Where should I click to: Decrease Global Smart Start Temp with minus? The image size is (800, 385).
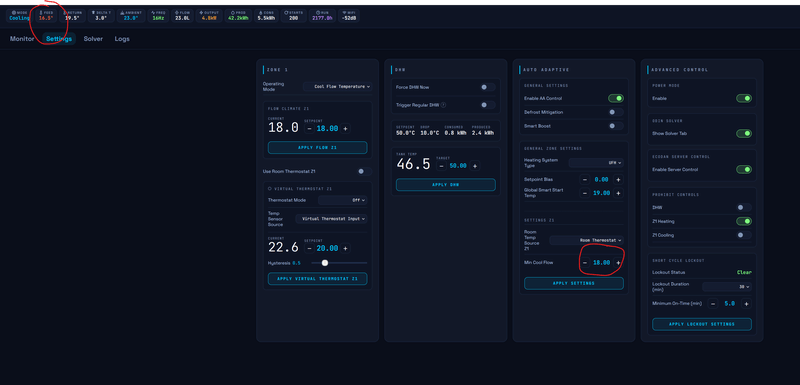point(585,193)
